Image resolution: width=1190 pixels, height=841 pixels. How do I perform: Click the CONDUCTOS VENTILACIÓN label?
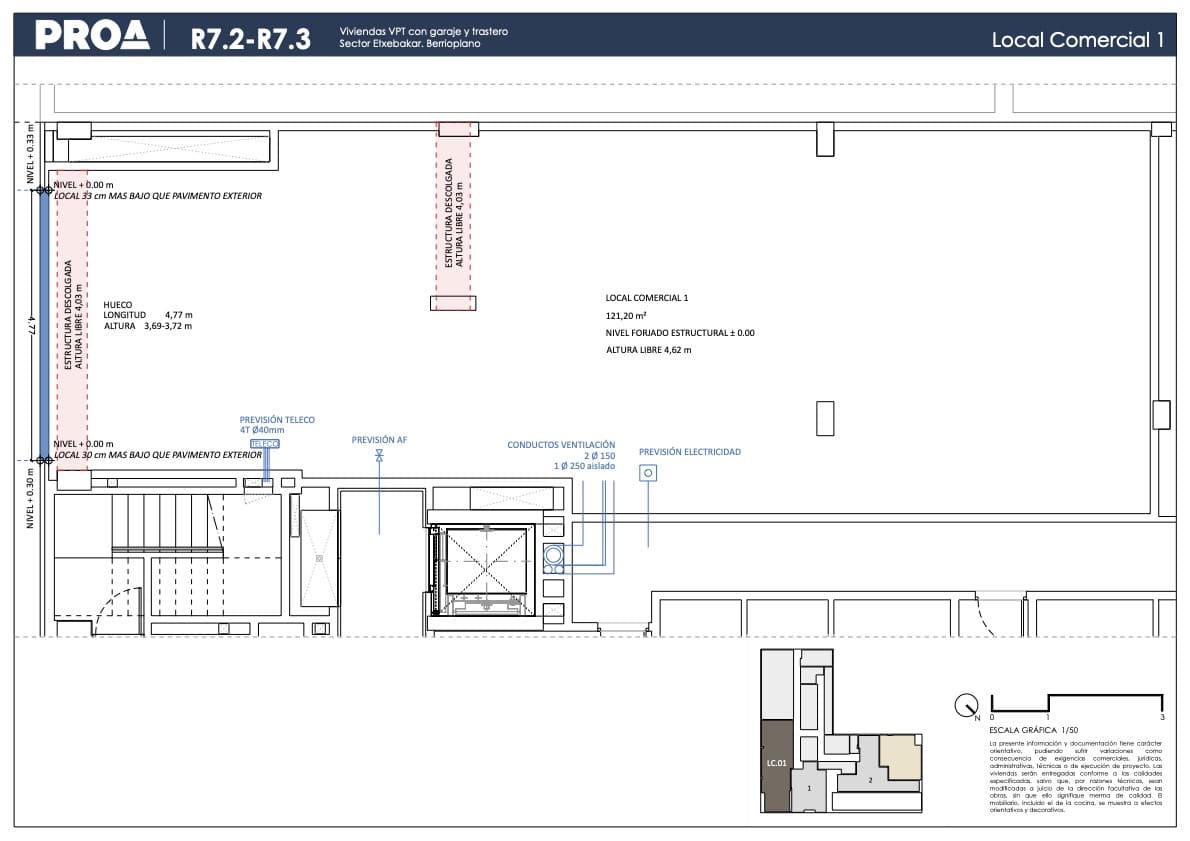tap(561, 444)
